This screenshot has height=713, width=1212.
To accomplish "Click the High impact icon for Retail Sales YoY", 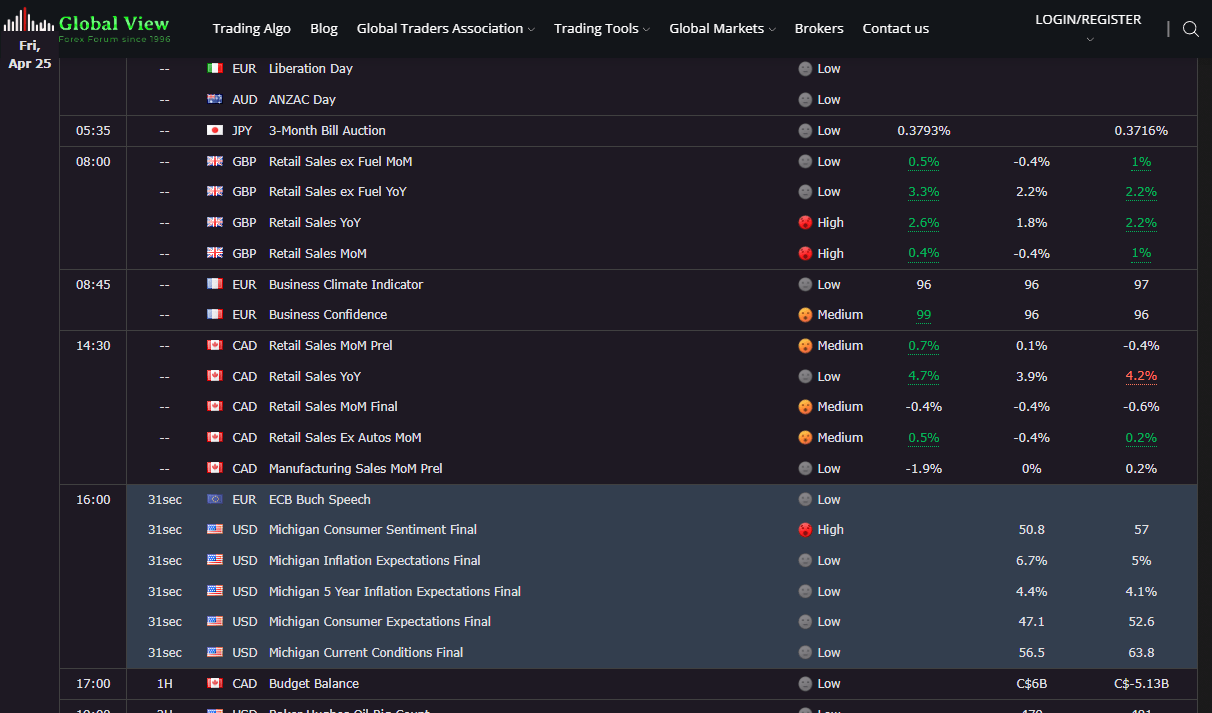I will click(805, 223).
